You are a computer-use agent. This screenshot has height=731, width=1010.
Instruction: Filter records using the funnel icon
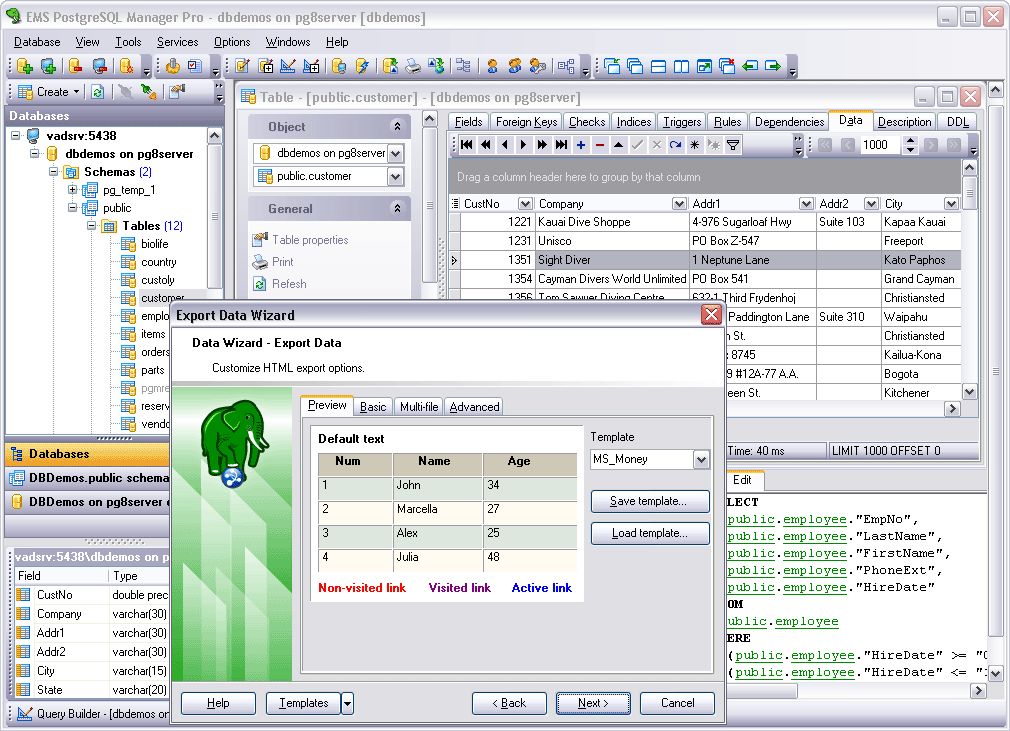pyautogui.click(x=734, y=145)
